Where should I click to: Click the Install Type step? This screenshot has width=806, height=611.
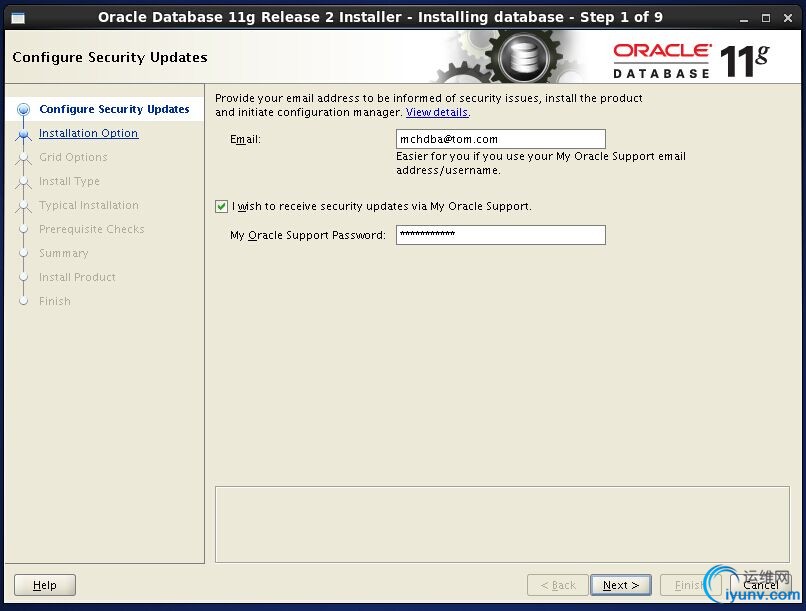(x=69, y=181)
